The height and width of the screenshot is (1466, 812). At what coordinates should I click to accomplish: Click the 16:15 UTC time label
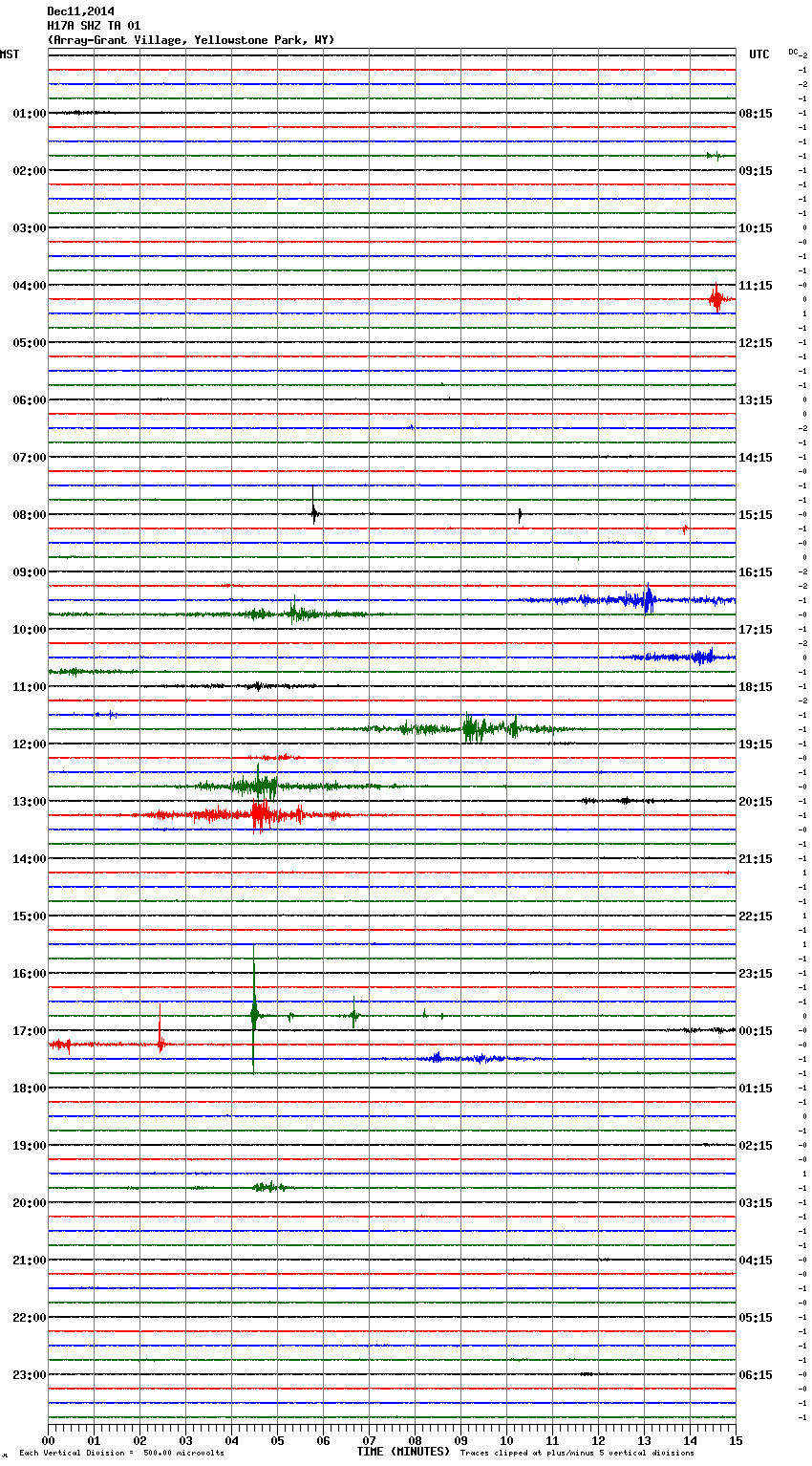pyautogui.click(x=756, y=572)
